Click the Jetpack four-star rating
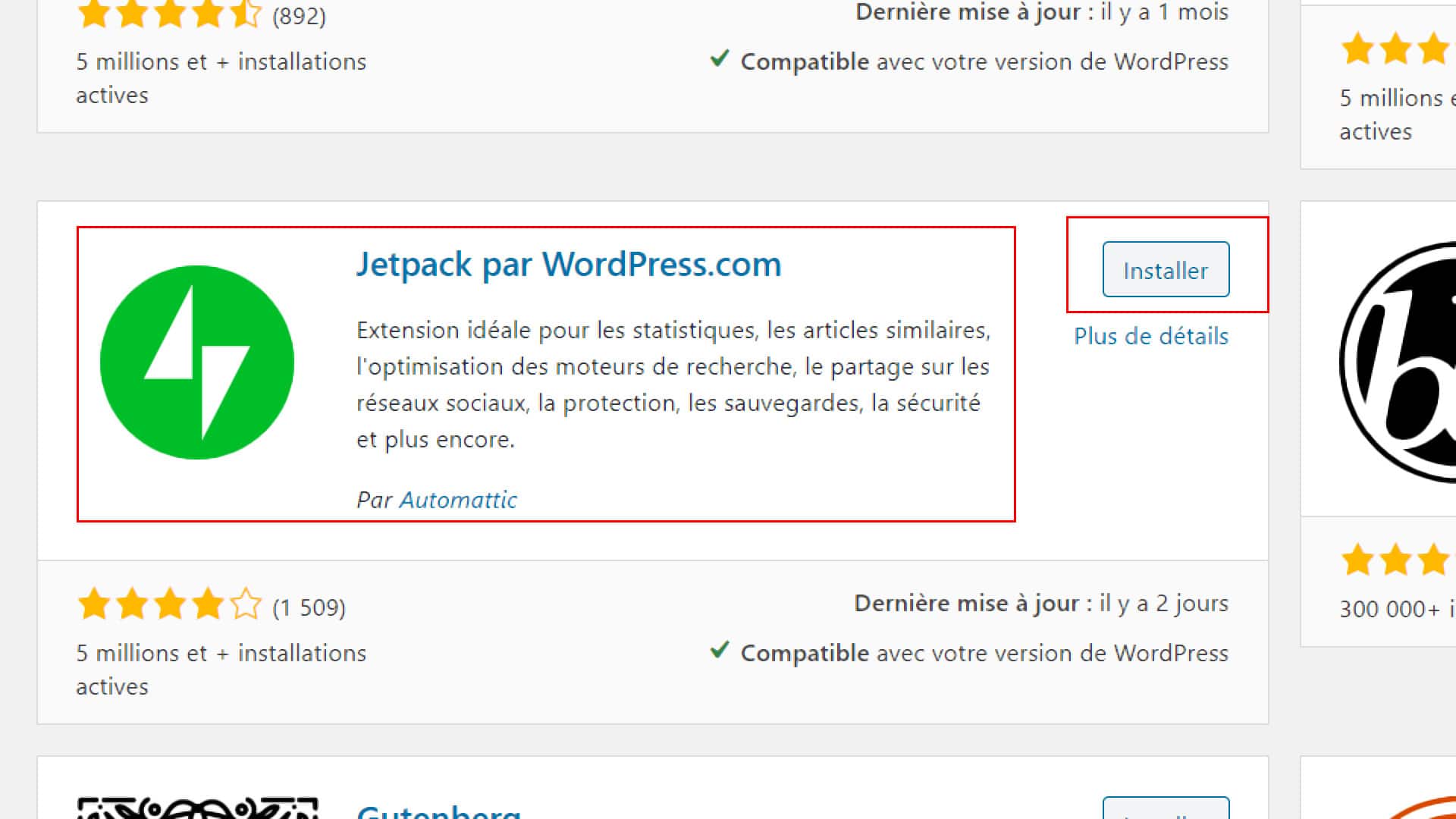1456x819 pixels. [169, 605]
